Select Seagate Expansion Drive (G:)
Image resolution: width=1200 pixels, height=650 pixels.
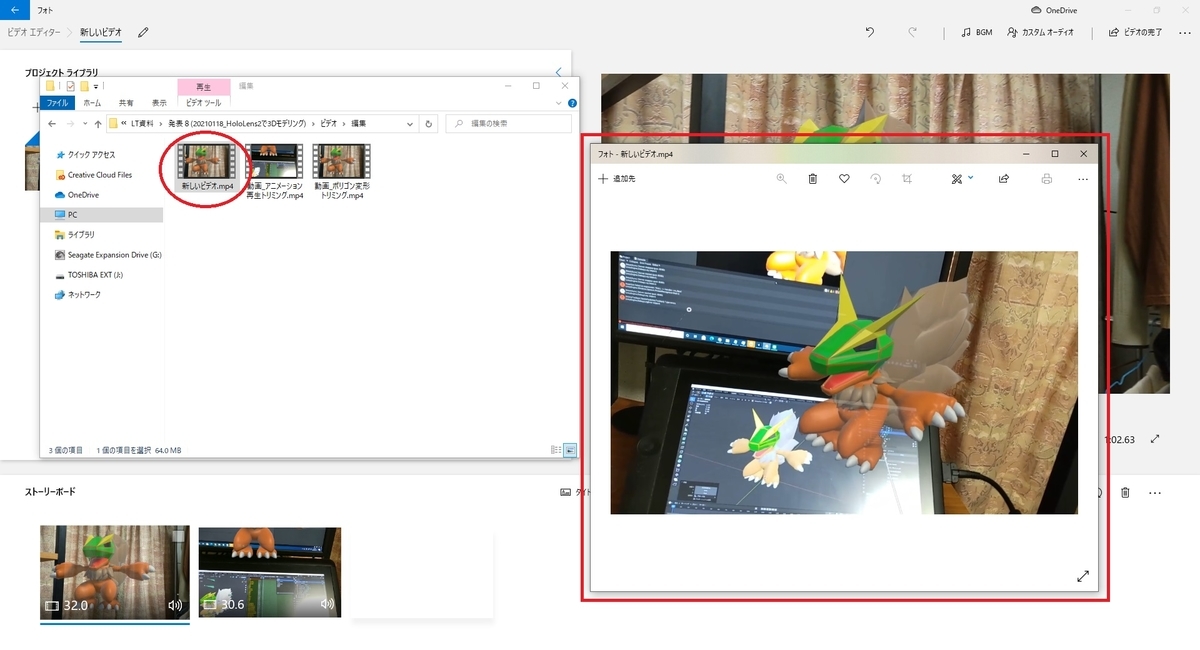tap(107, 255)
